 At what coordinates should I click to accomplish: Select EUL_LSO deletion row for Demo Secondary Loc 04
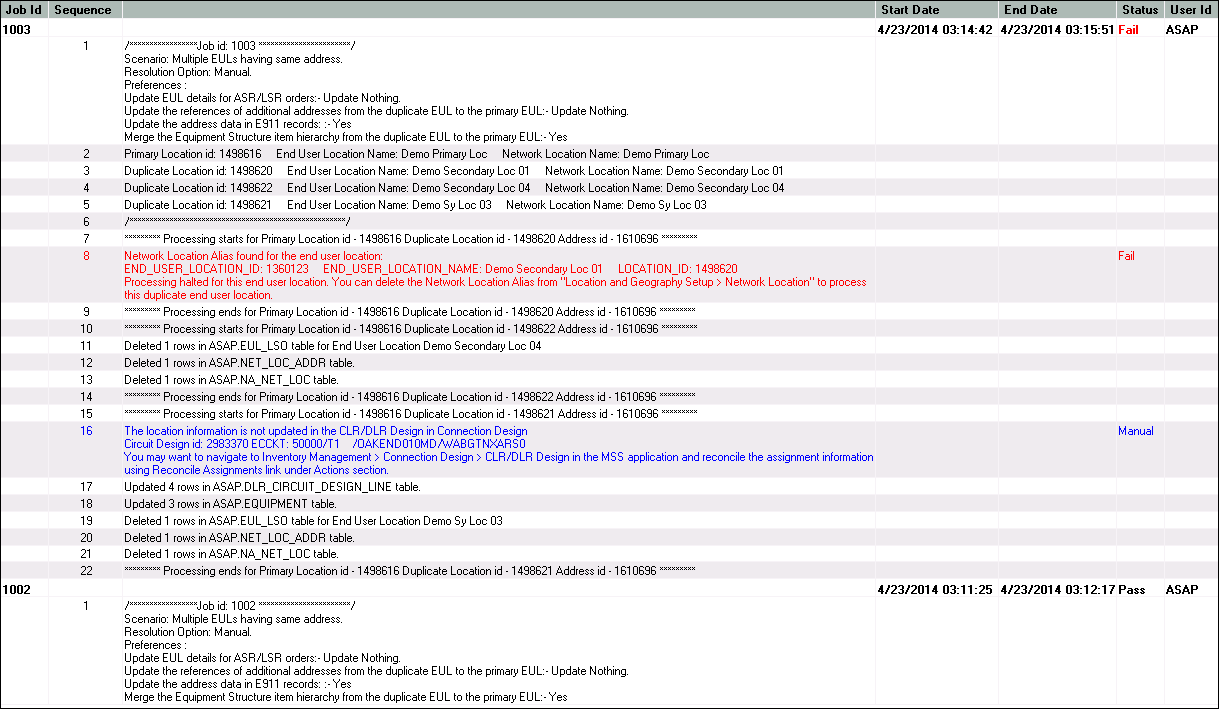609,346
